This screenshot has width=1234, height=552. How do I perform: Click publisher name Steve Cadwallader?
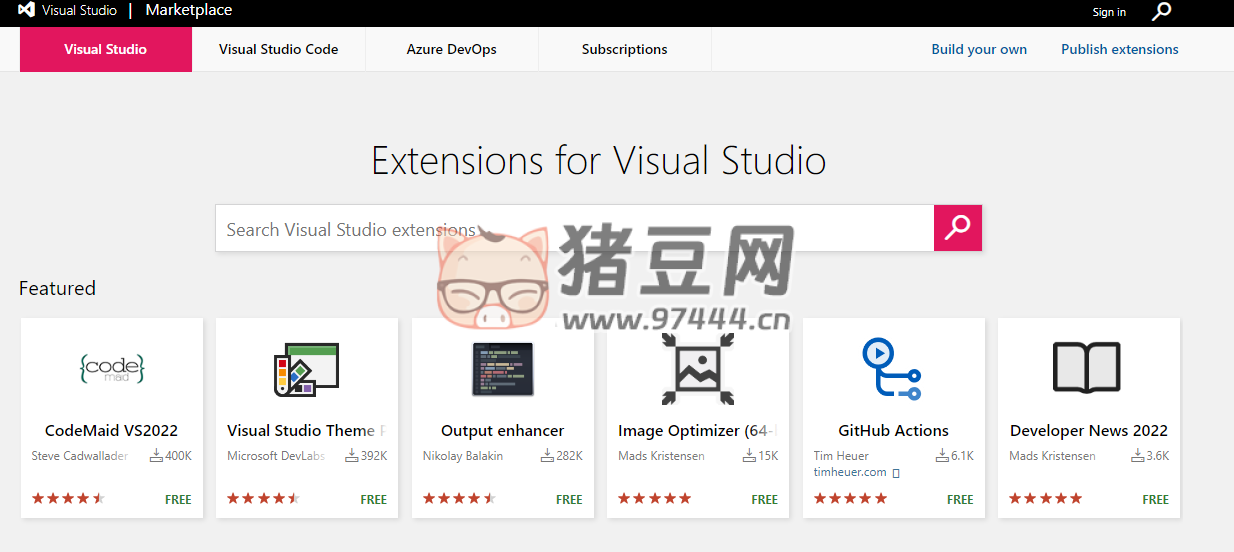[80, 456]
